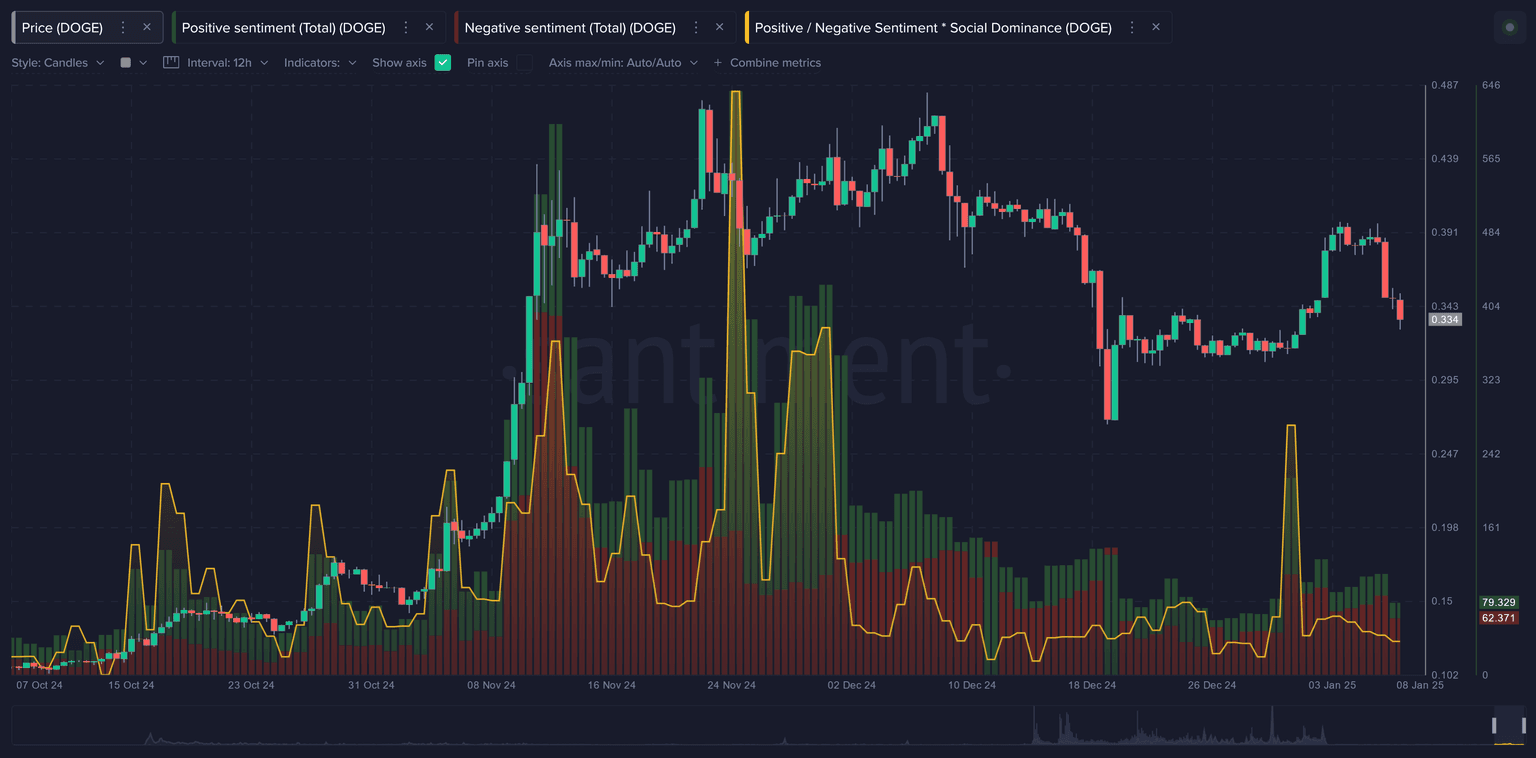The width and height of the screenshot is (1536, 758).
Task: Click the right handle of the bottom timeline range
Action: pyautogui.click(x=1522, y=725)
